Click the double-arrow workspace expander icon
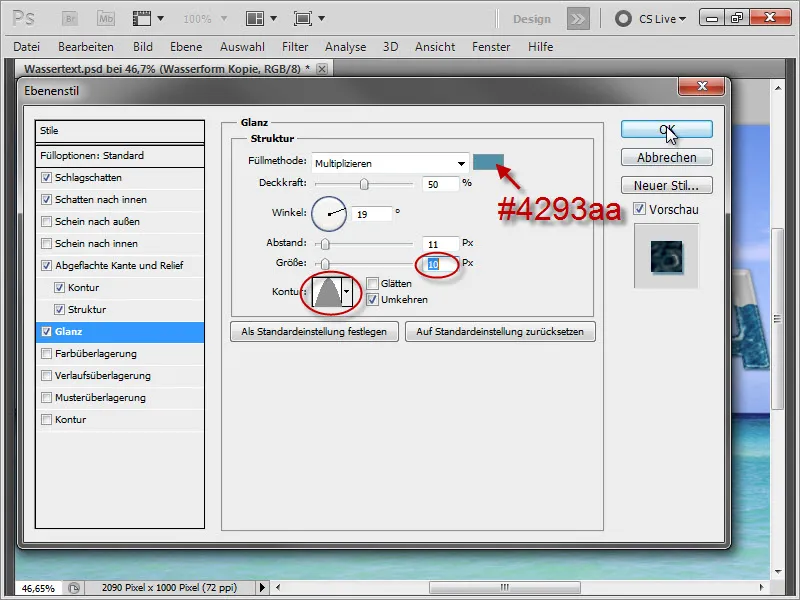This screenshot has height=600, width=800. 578,19
